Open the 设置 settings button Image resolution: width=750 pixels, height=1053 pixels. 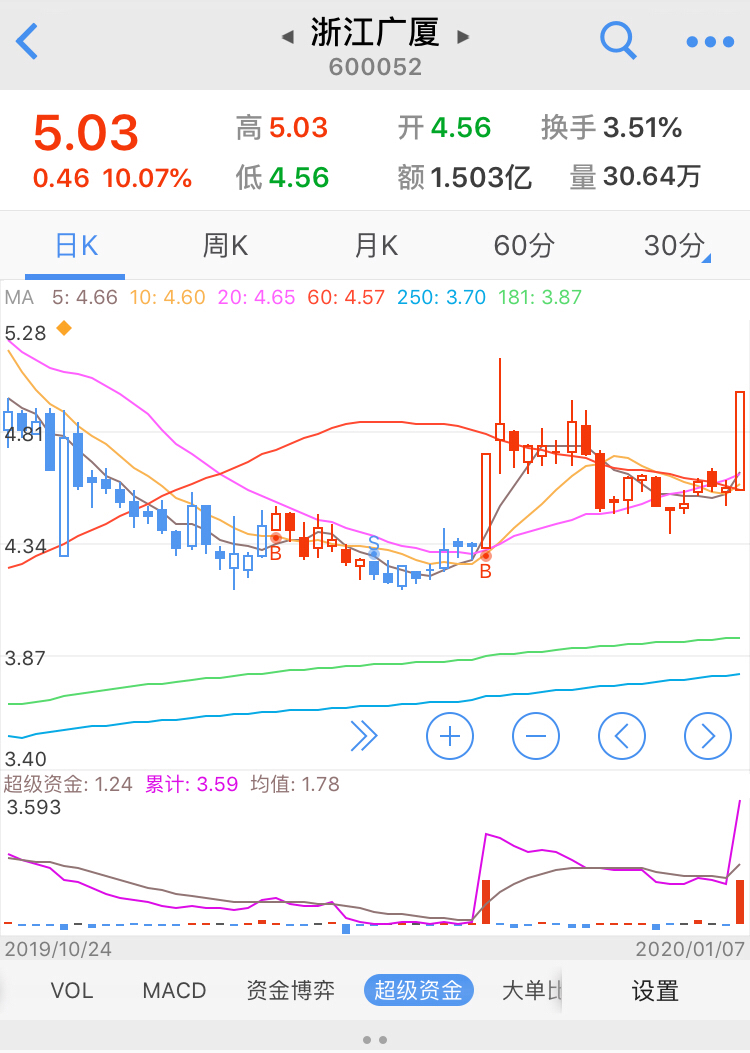655,990
